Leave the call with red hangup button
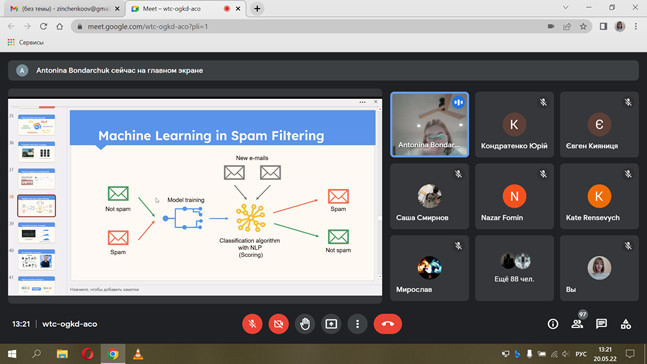The height and width of the screenshot is (364, 647). click(x=387, y=324)
